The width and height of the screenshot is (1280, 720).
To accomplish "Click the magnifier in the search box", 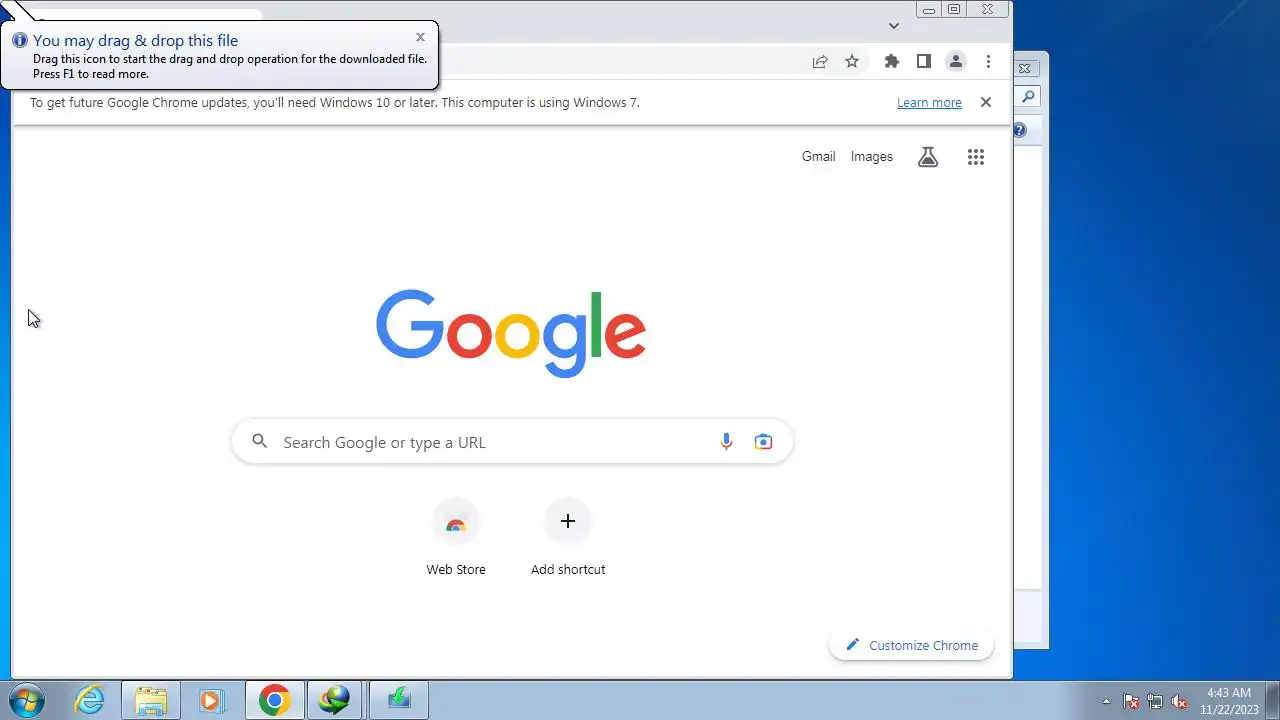I will (x=260, y=441).
